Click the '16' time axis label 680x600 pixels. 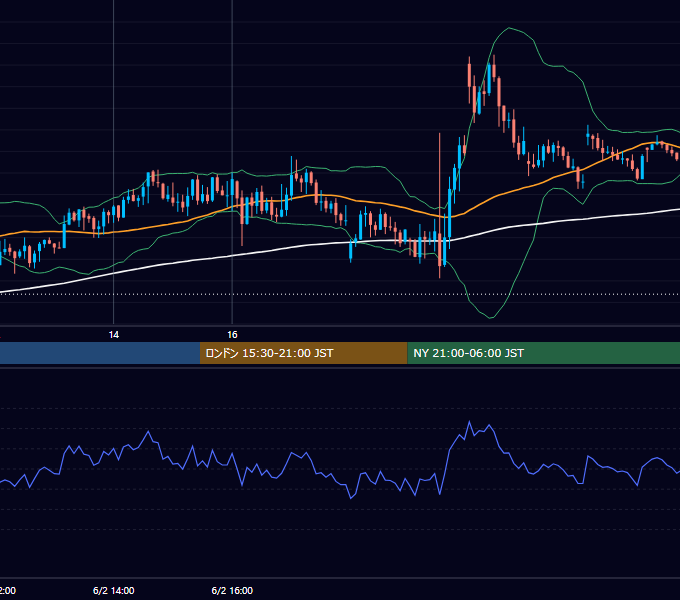pyautogui.click(x=232, y=335)
